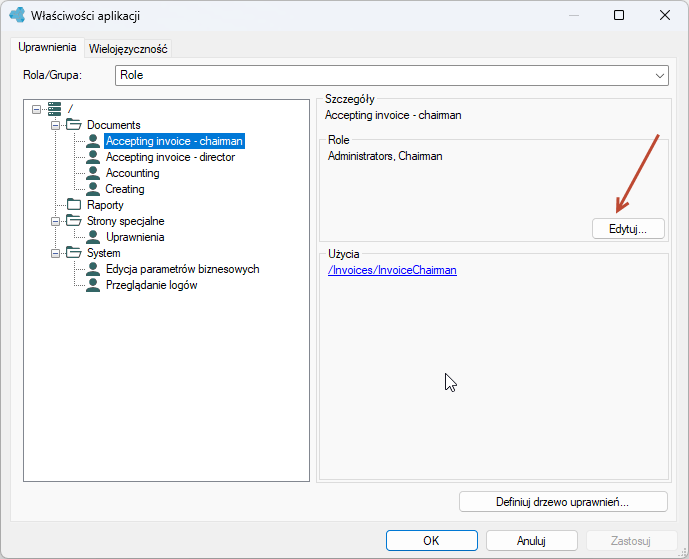
Task: Open /Invoices/InvoiceChairman usage link
Action: click(x=392, y=270)
